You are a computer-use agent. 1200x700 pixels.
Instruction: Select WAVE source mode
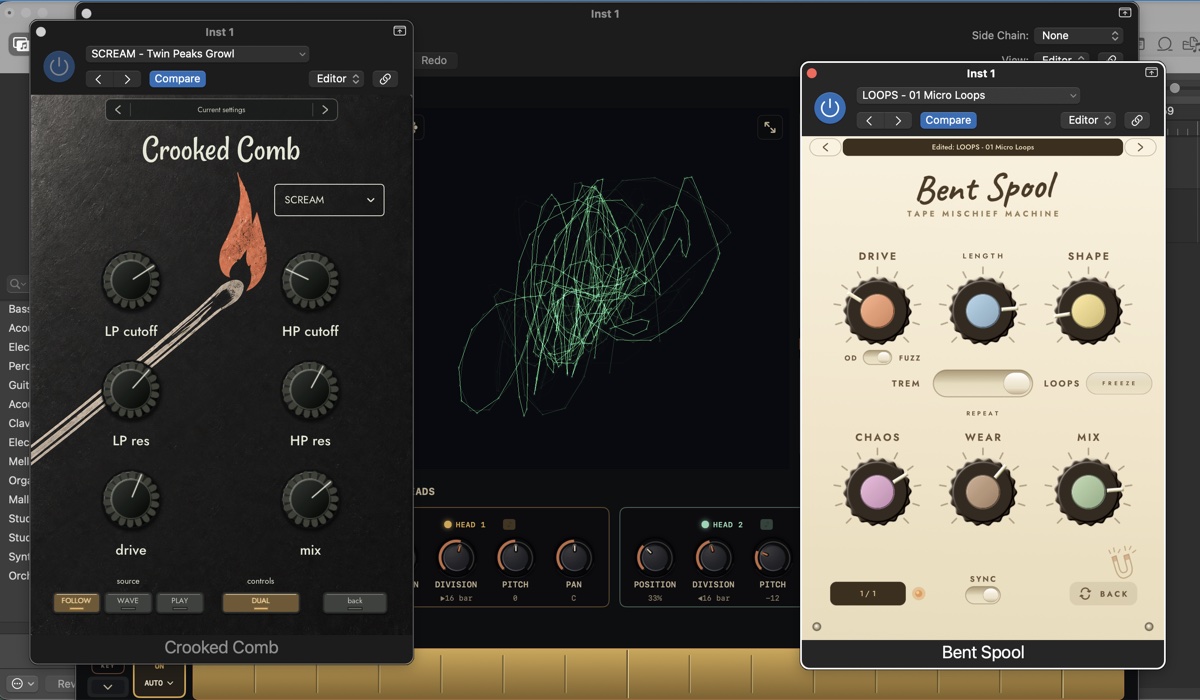pos(128,602)
